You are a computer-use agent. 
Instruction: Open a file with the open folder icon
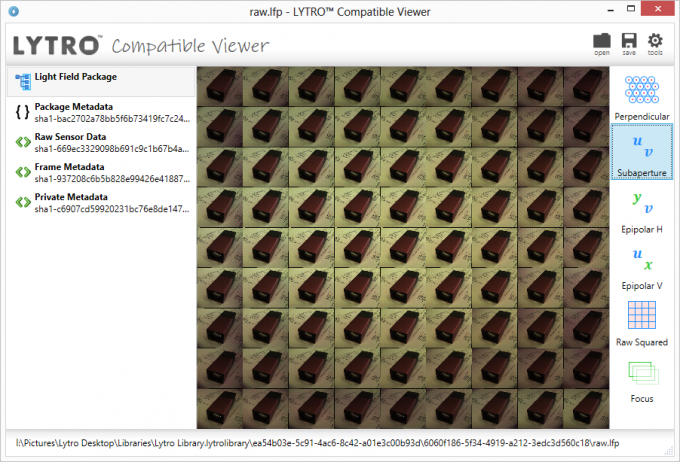602,44
